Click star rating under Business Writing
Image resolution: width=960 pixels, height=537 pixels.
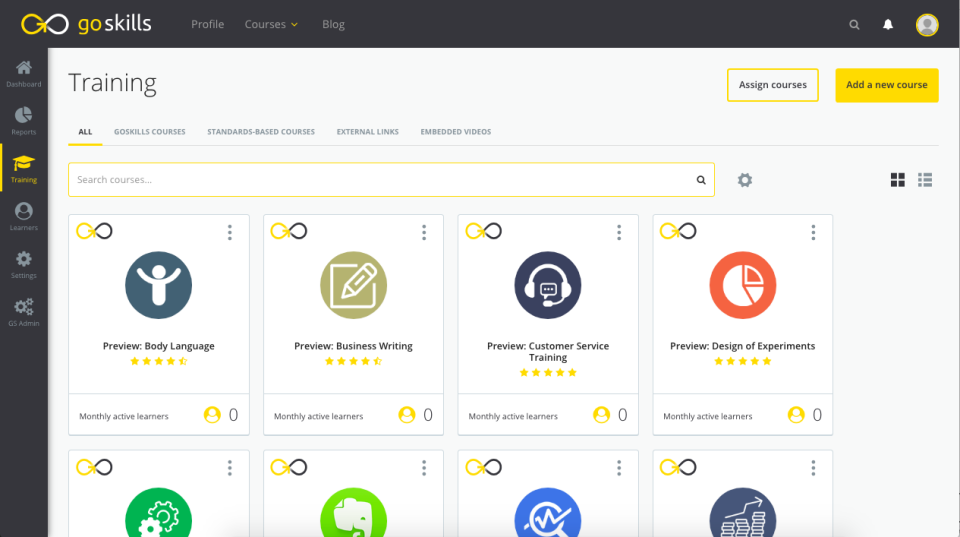[x=353, y=361]
